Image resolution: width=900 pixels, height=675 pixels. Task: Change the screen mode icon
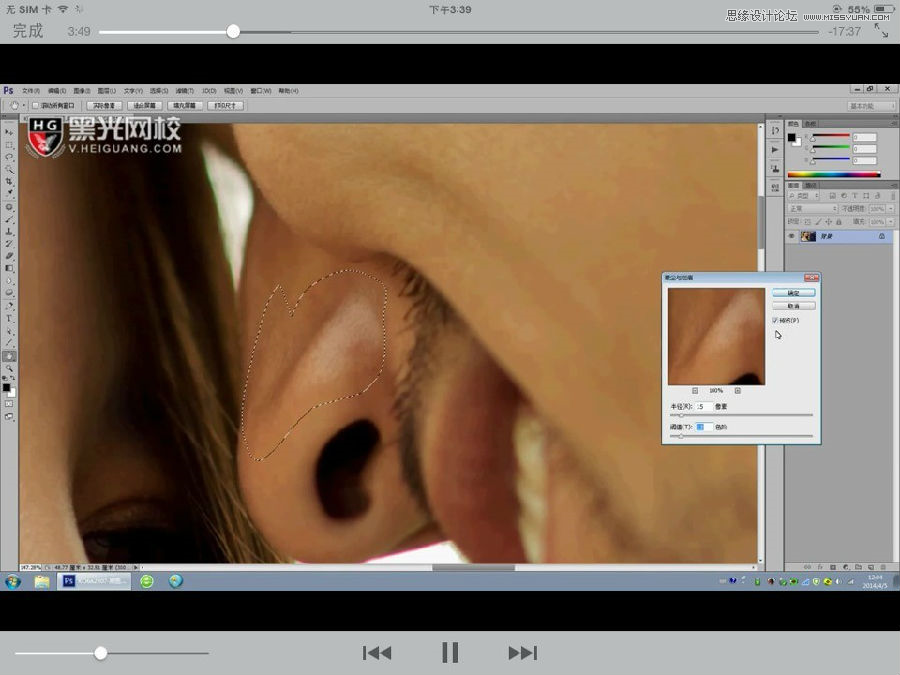(9, 417)
